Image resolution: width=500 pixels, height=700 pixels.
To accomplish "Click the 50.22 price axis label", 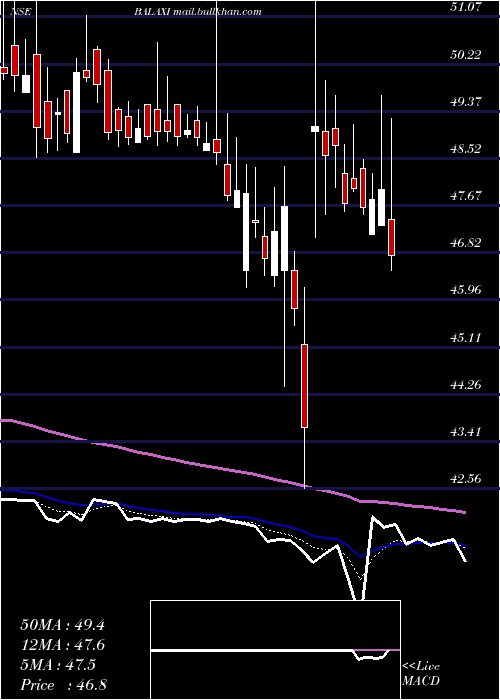I will pyautogui.click(x=466, y=54).
